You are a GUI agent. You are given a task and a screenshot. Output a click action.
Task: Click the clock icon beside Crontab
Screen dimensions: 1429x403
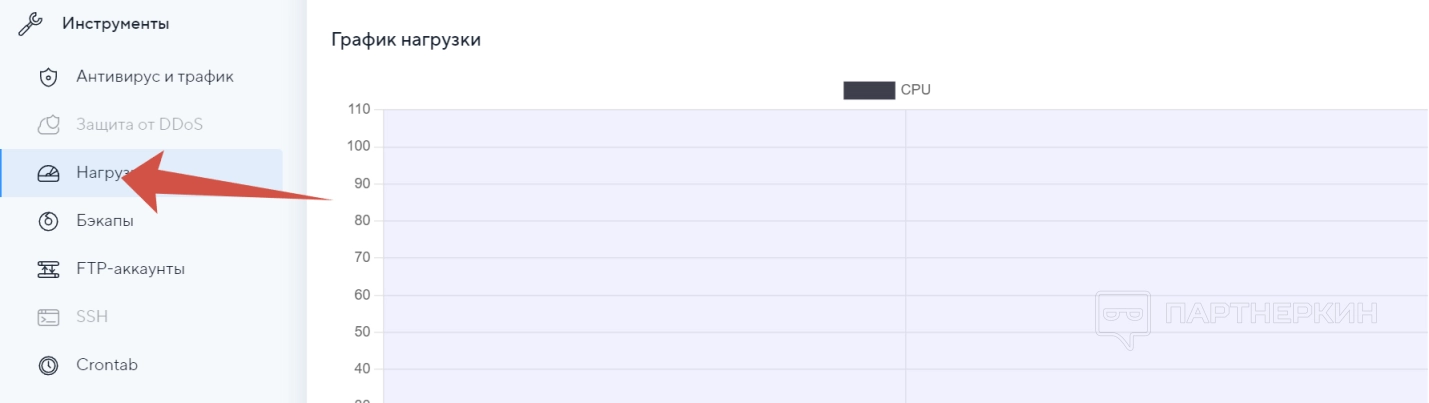tap(48, 365)
